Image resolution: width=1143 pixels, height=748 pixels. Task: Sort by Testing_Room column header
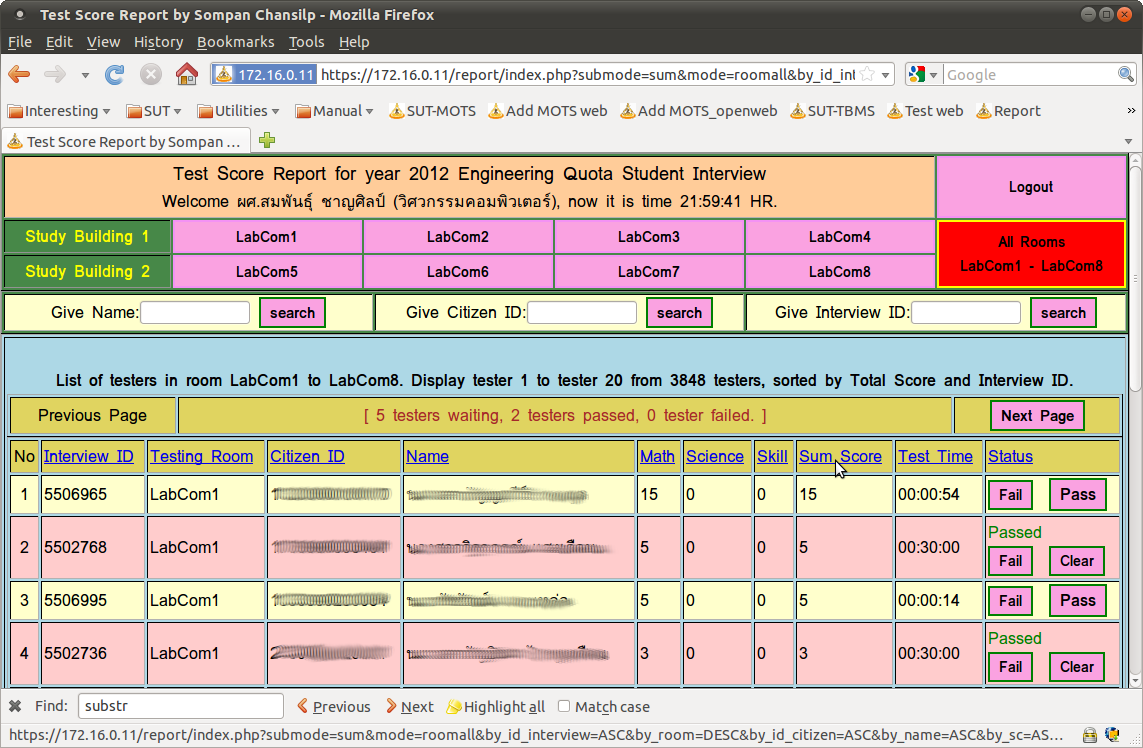(202, 456)
